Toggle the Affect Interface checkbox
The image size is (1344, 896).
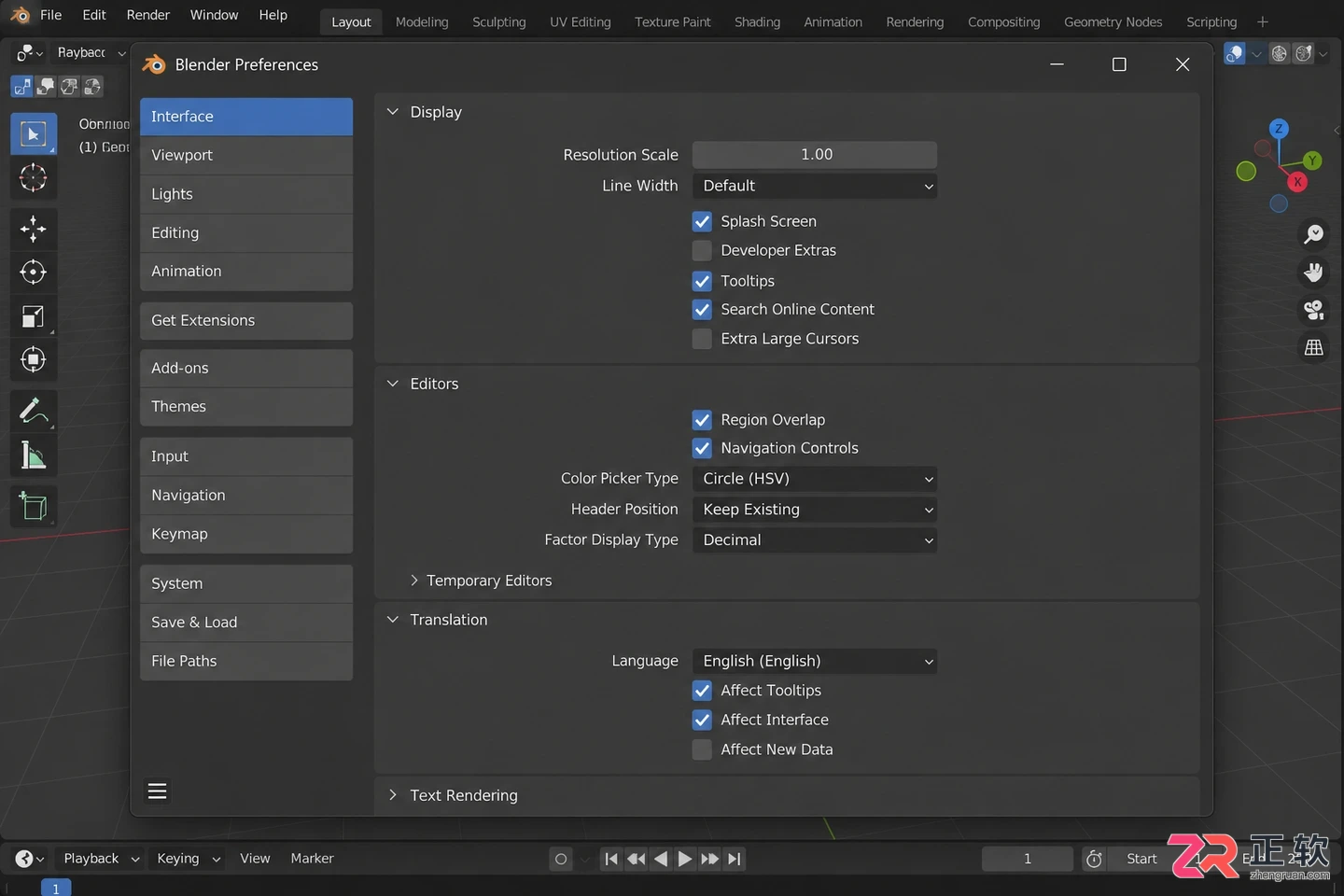click(702, 720)
